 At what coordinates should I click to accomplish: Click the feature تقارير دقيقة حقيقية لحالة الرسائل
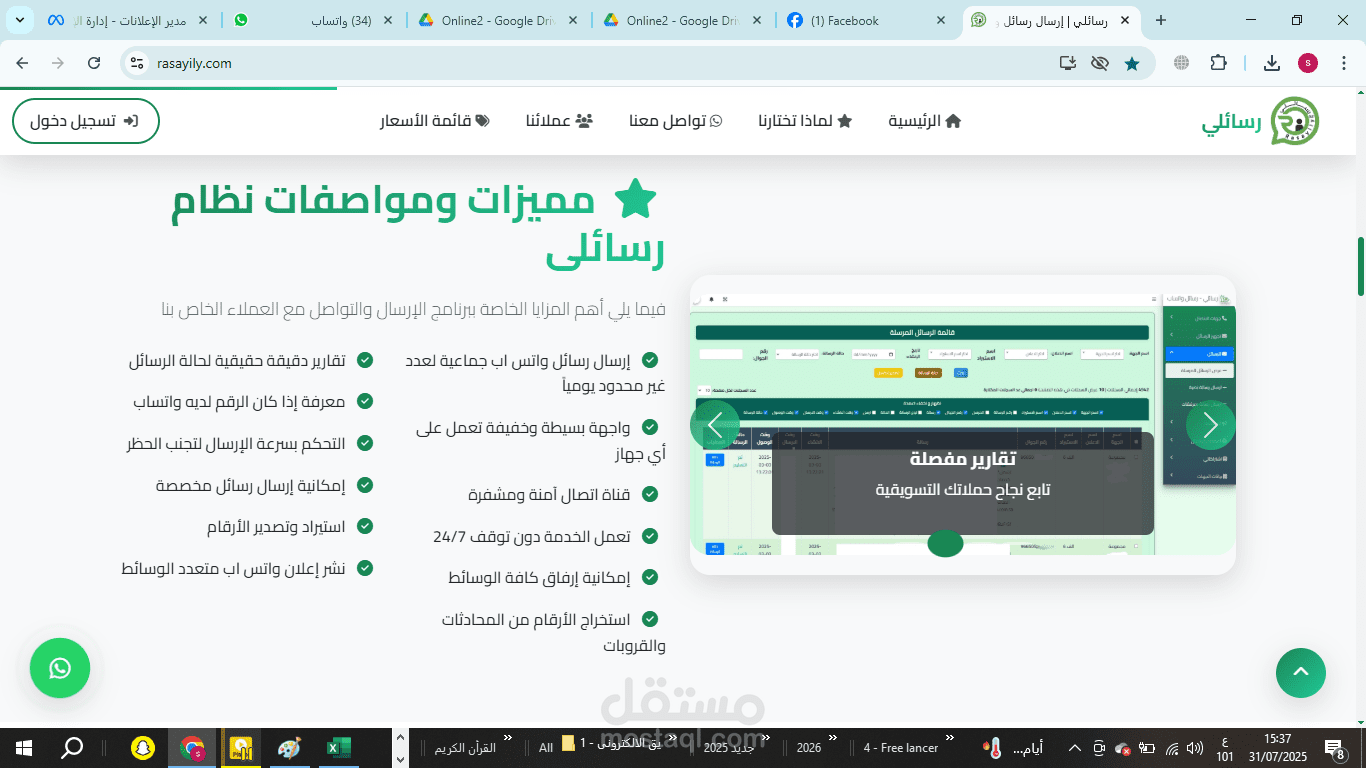pos(237,360)
